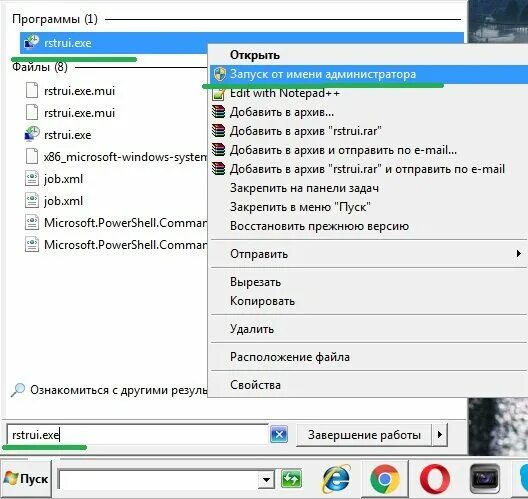The width and height of the screenshot is (528, 499).
Task: Expand the arrow next to Завершение работы
Action: coord(440,435)
